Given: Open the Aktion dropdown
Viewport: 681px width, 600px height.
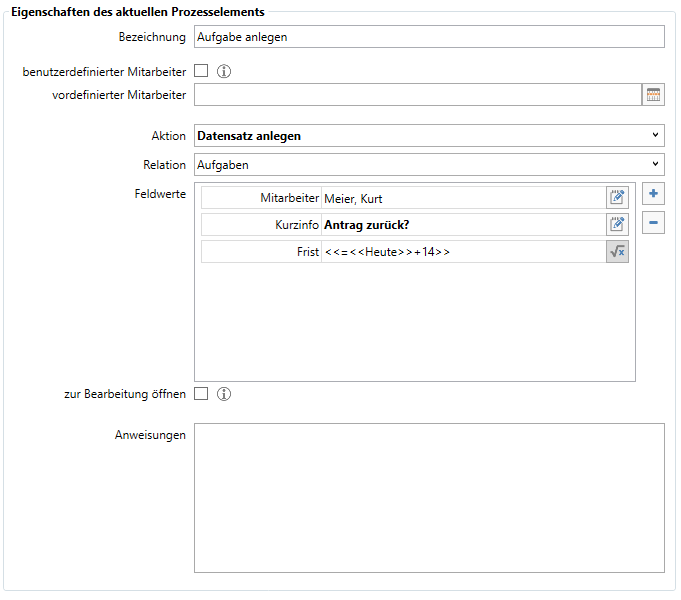Looking at the screenshot, I should point(429,136).
